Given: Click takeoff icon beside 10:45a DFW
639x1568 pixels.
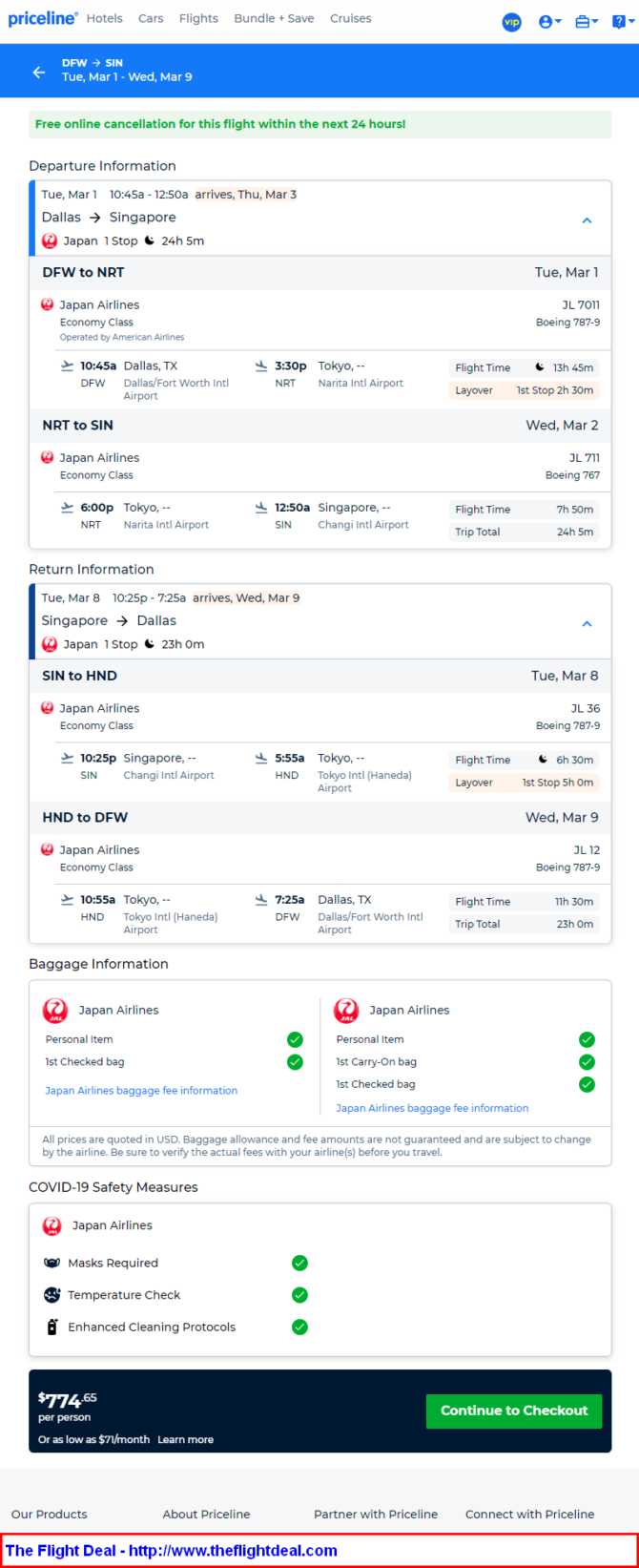Looking at the screenshot, I should point(67,366).
